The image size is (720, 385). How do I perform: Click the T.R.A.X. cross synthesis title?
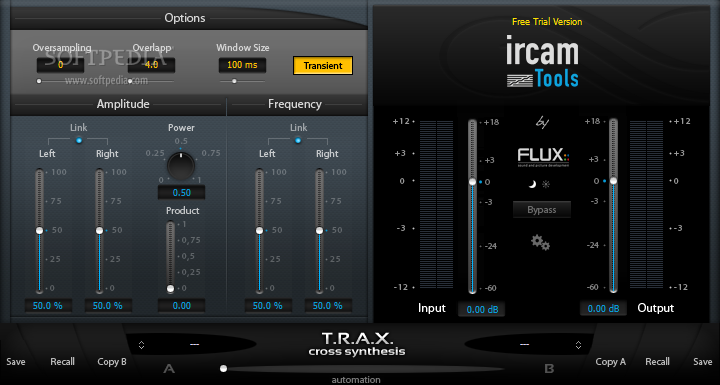click(x=357, y=345)
